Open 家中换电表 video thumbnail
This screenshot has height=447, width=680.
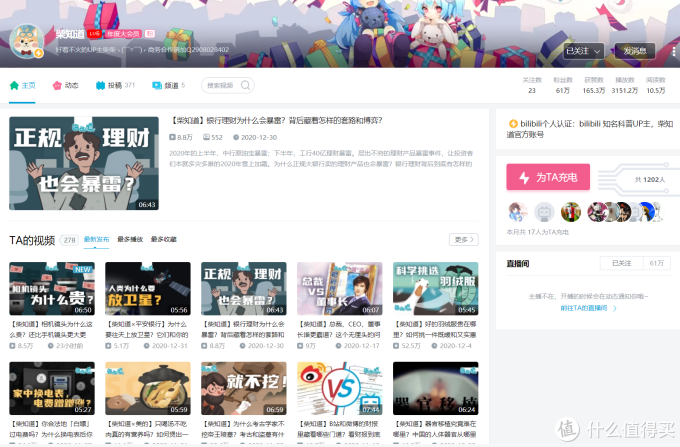click(52, 388)
